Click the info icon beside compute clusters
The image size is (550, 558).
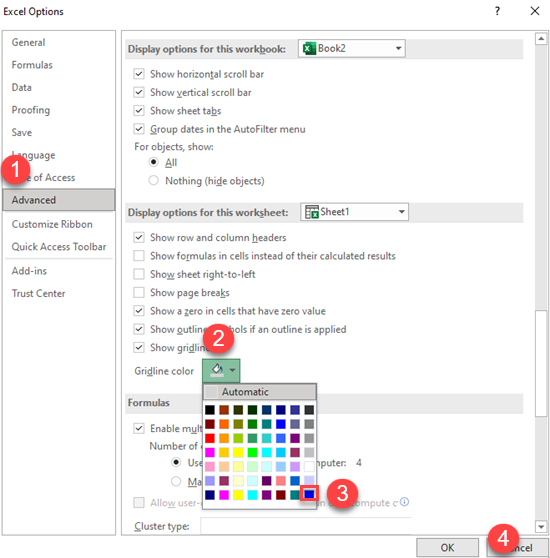404,502
